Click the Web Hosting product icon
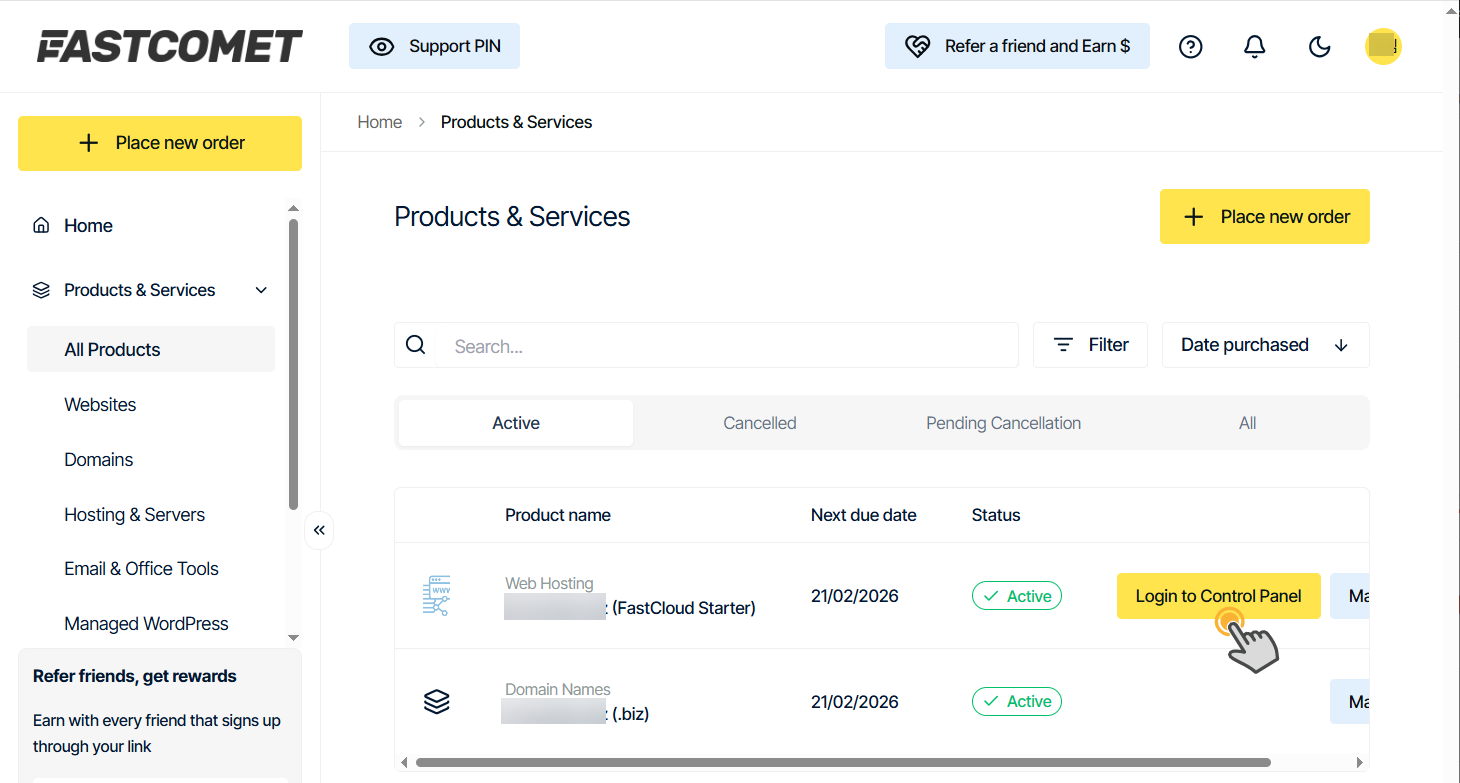Image resolution: width=1460 pixels, height=783 pixels. pyautogui.click(x=436, y=595)
